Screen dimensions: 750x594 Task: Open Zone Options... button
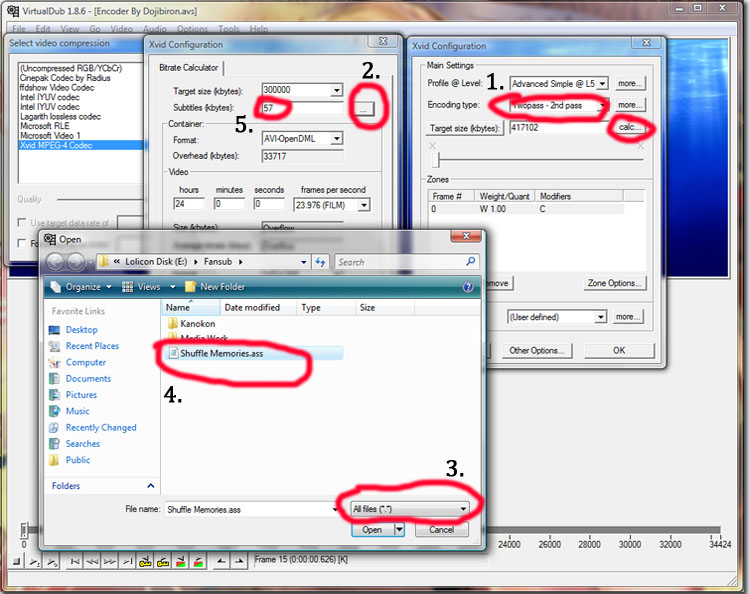614,283
